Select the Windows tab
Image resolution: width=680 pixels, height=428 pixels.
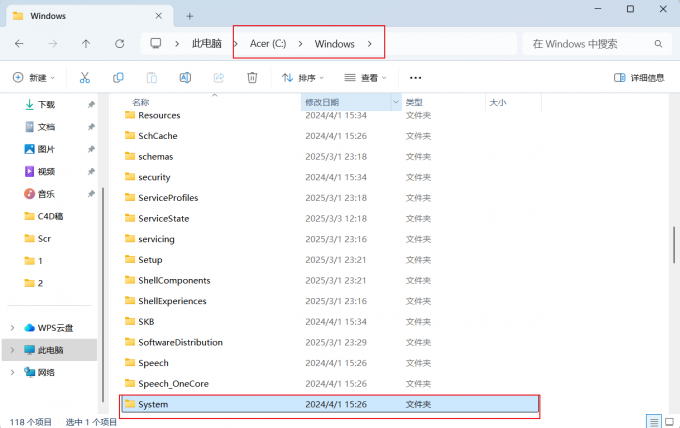tap(89, 16)
